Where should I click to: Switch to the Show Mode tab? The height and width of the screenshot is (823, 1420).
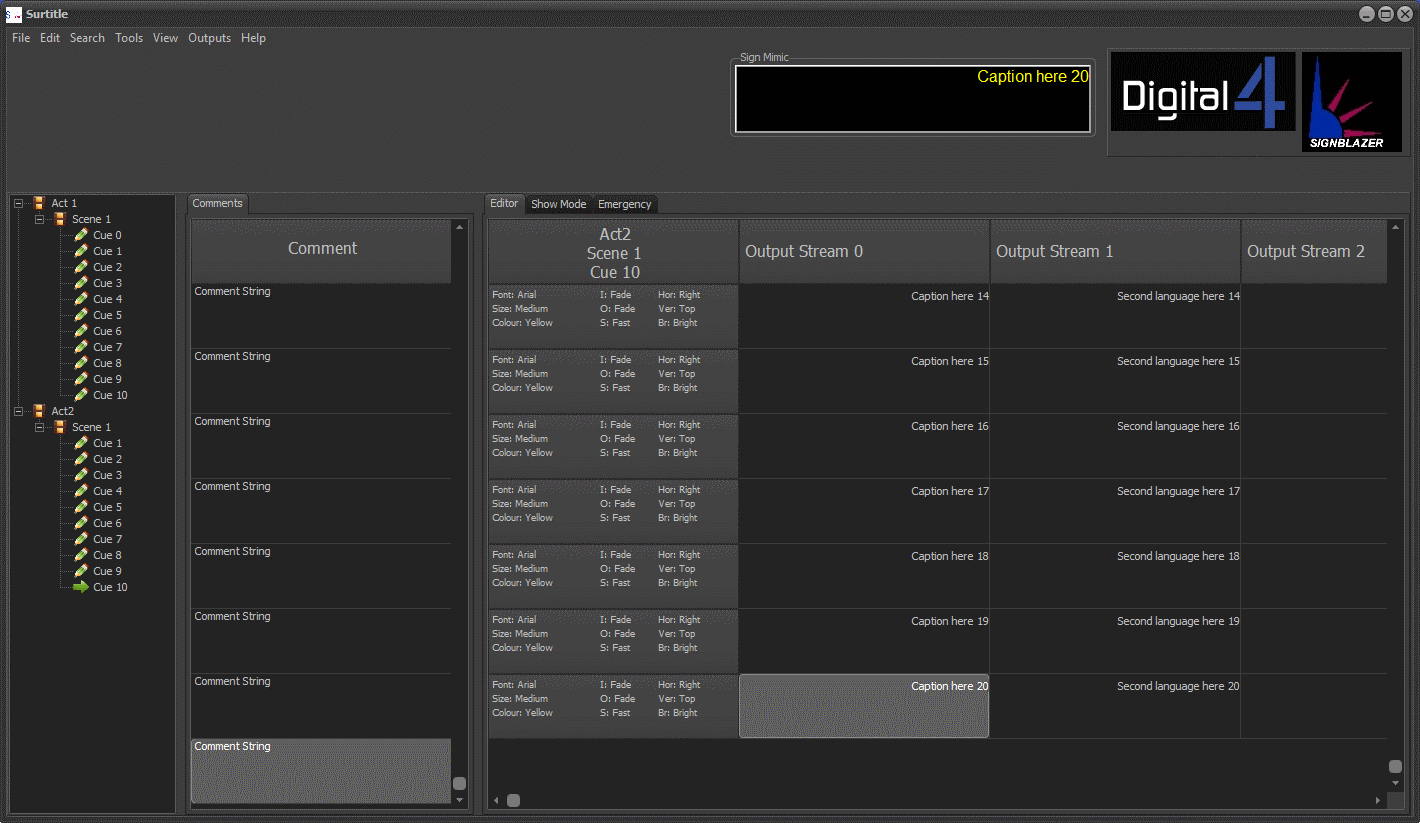(x=558, y=204)
